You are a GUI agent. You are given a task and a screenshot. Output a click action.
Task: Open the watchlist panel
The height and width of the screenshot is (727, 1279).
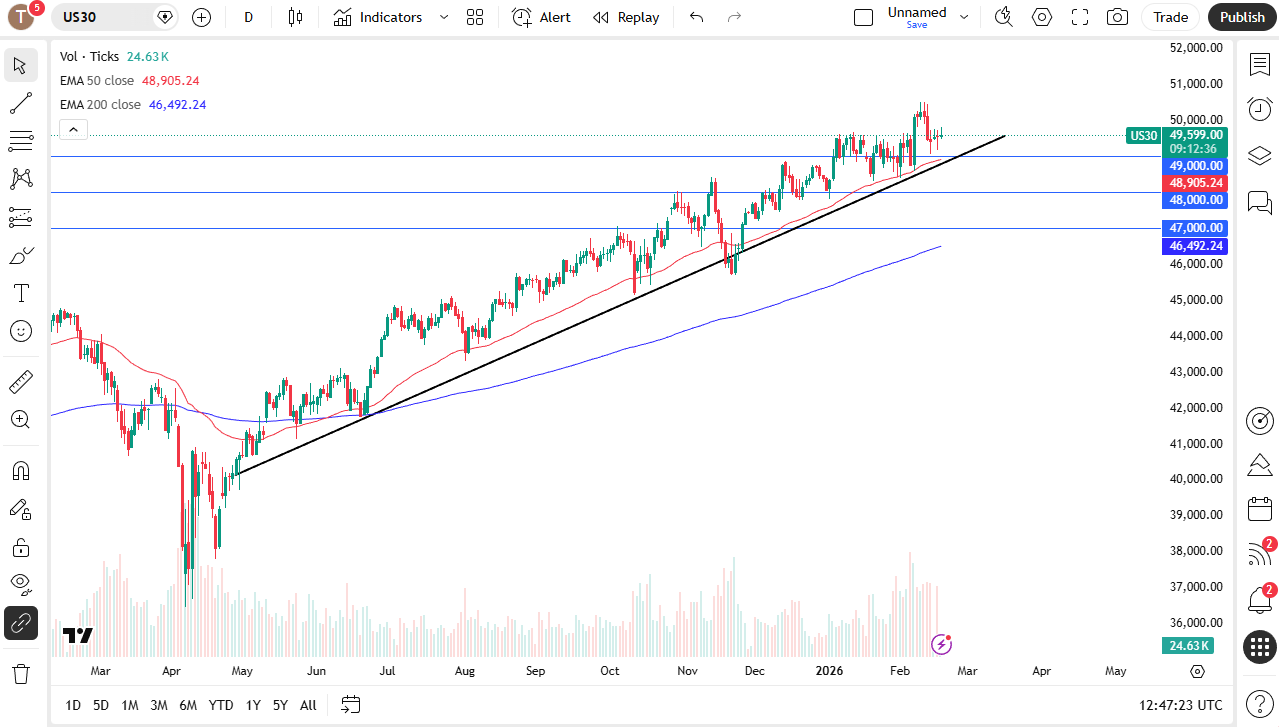pos(1259,64)
